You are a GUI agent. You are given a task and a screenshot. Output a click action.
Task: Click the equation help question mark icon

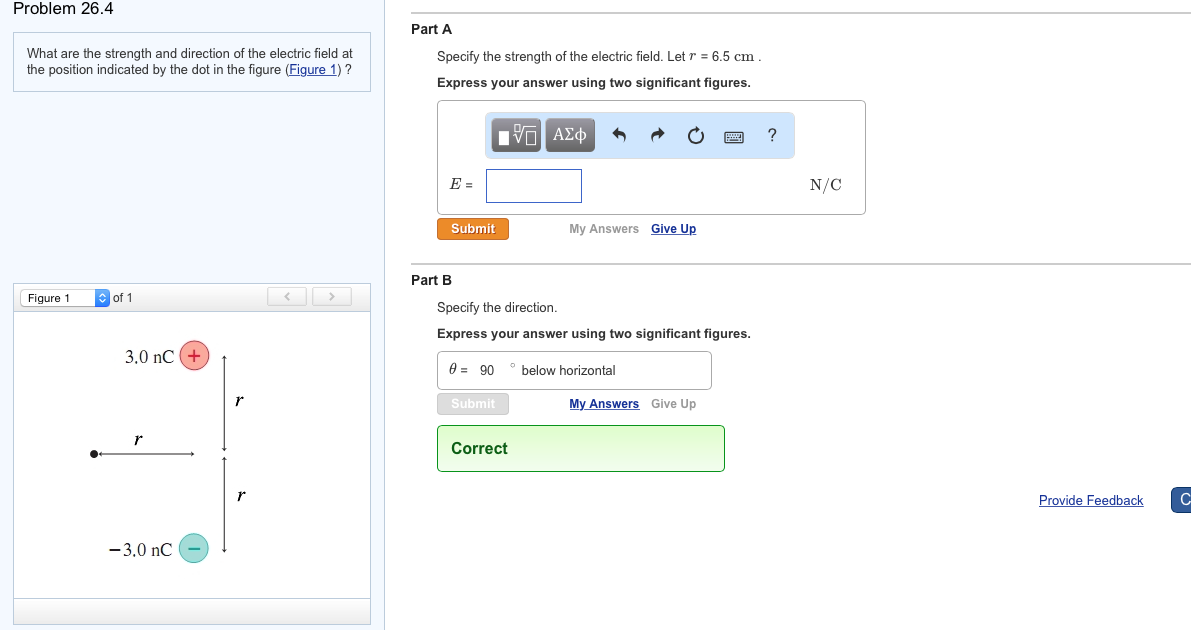click(x=770, y=135)
